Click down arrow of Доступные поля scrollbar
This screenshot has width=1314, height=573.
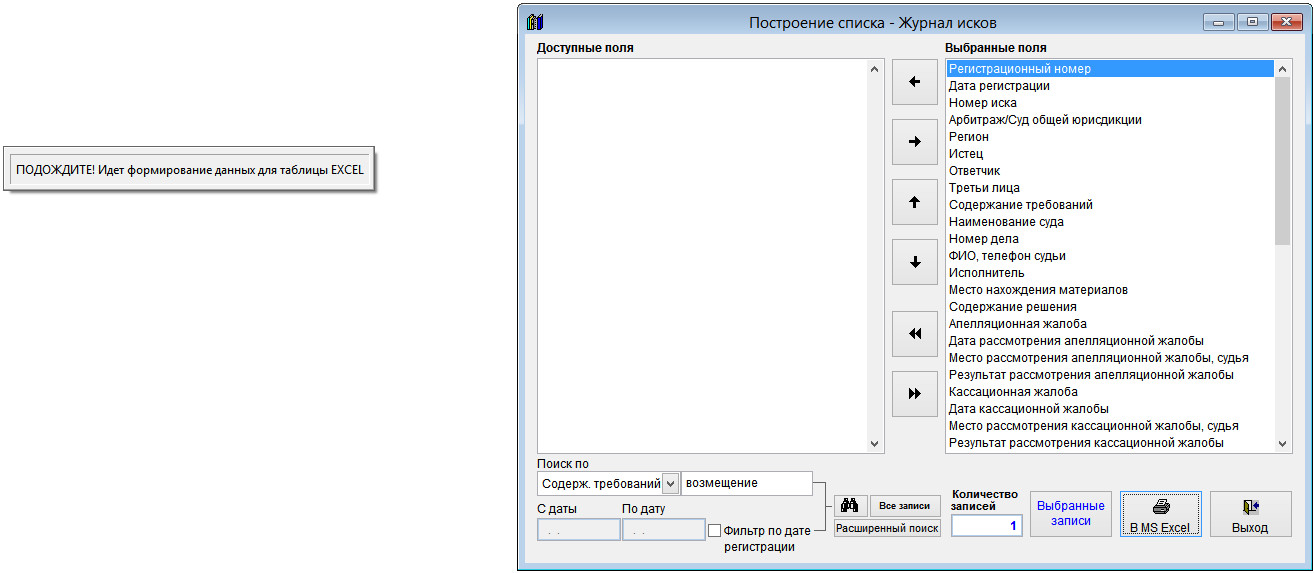[876, 444]
